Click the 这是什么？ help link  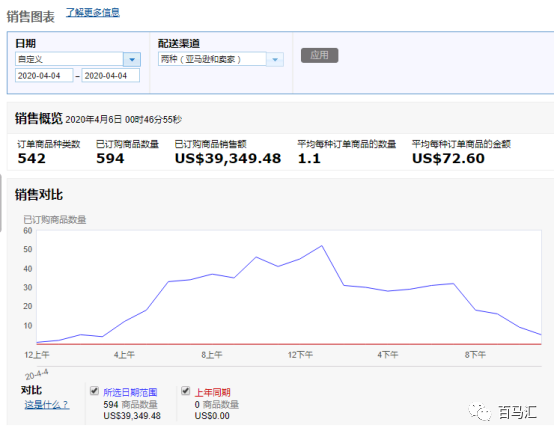click(x=47, y=404)
